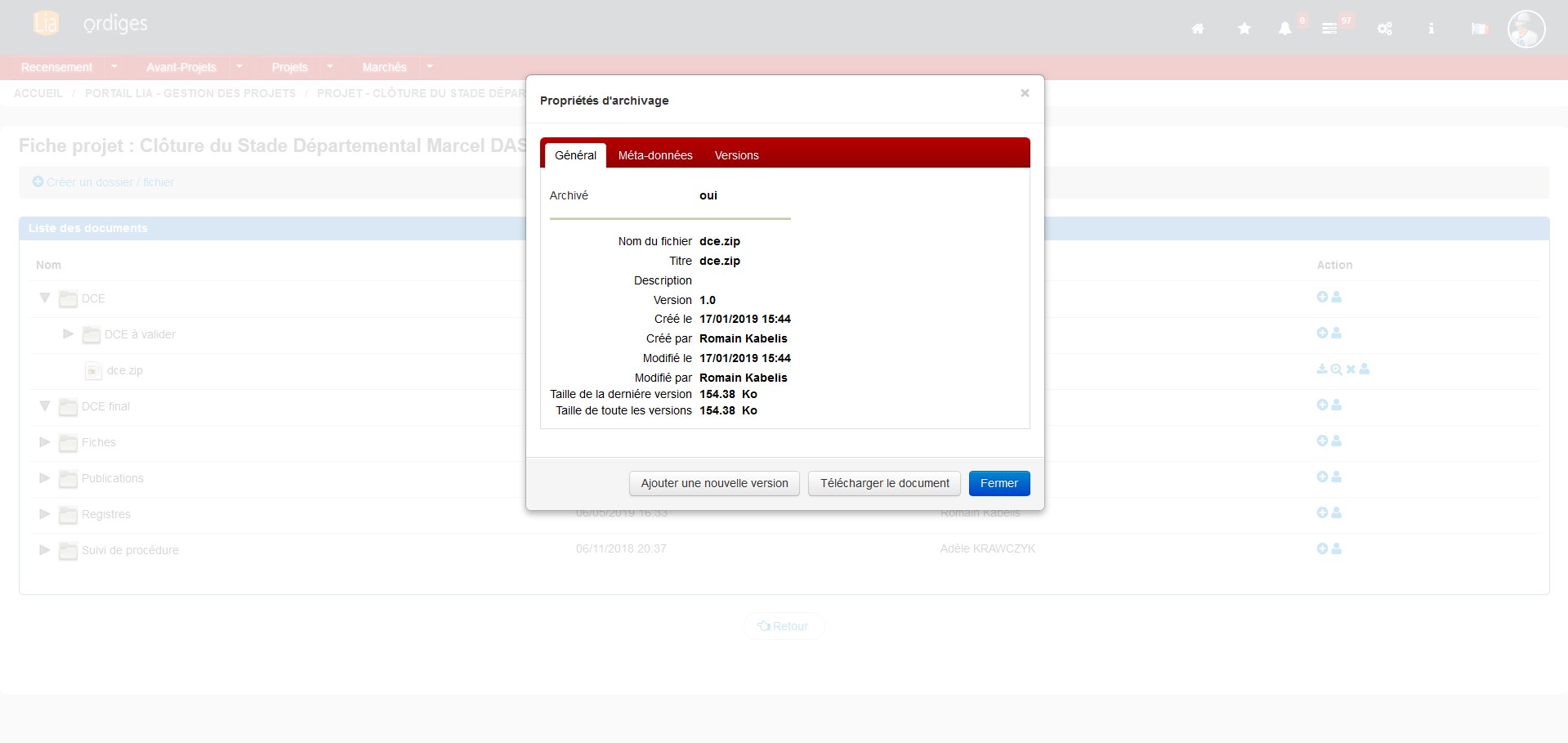Viewport: 1568px width, 743px height.
Task: Click the user icon in the Fiches row
Action: pos(1337,441)
